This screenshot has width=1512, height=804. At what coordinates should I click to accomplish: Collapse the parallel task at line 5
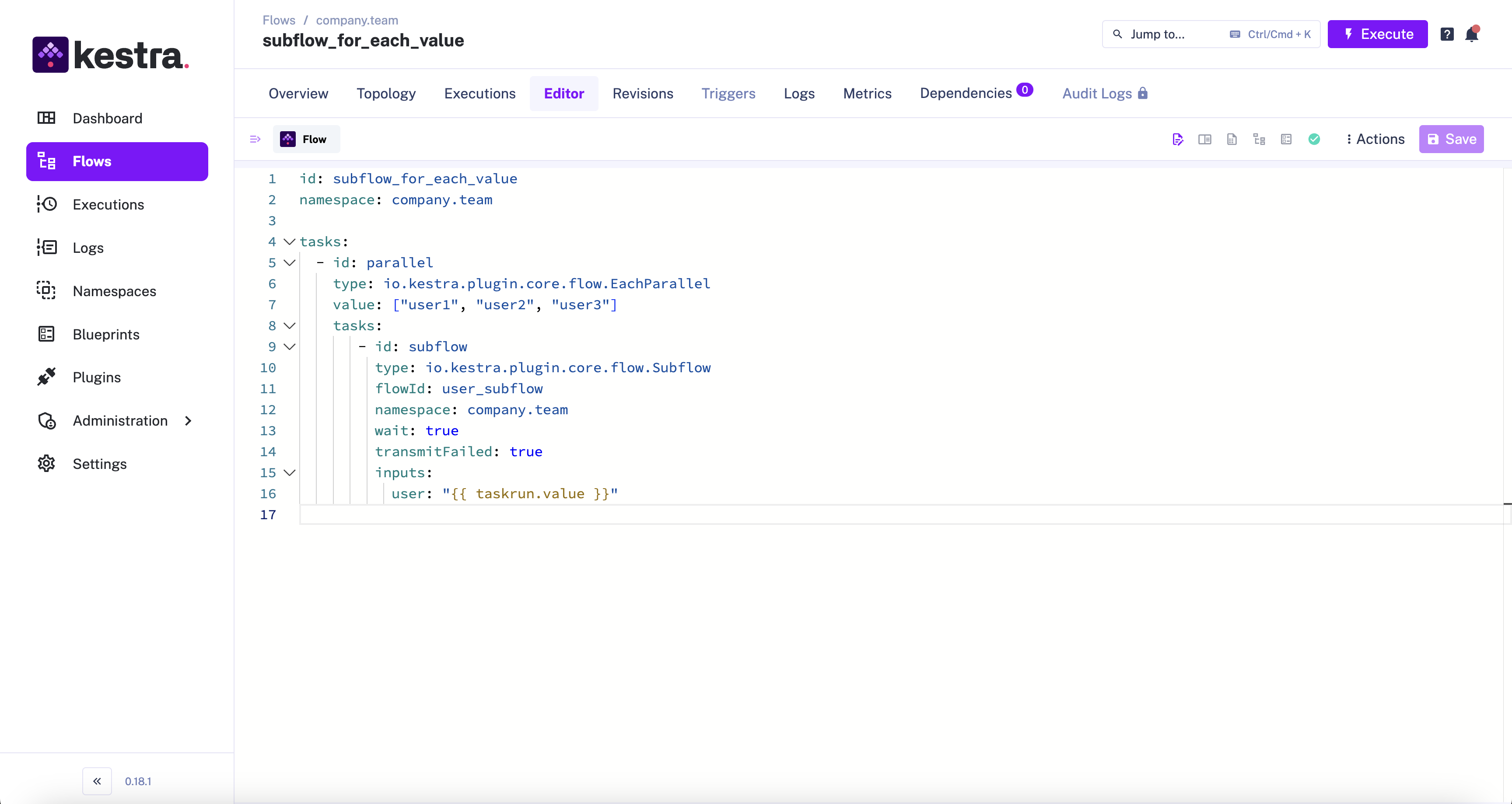click(x=289, y=263)
